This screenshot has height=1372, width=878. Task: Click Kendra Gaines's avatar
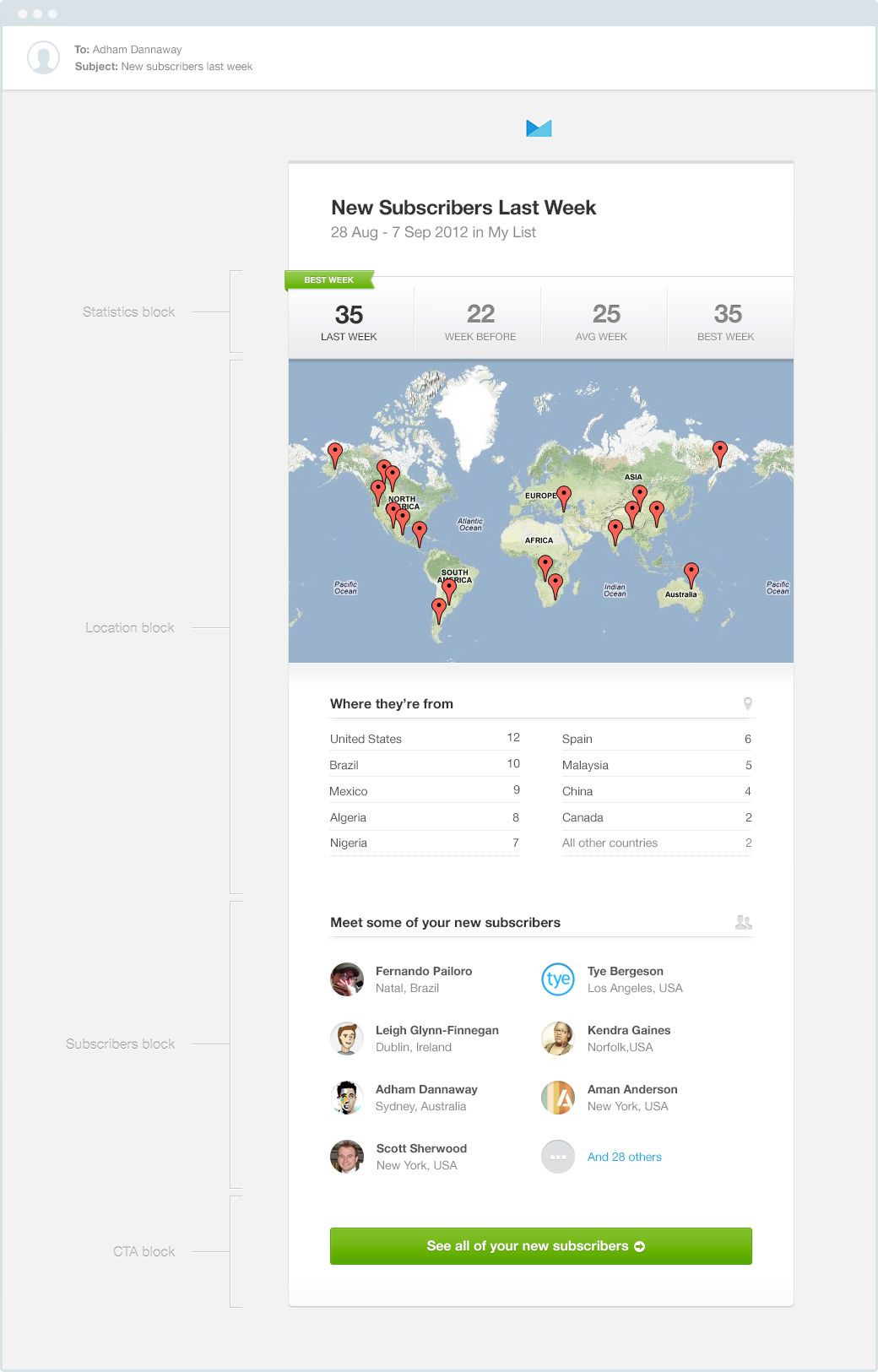click(558, 1038)
